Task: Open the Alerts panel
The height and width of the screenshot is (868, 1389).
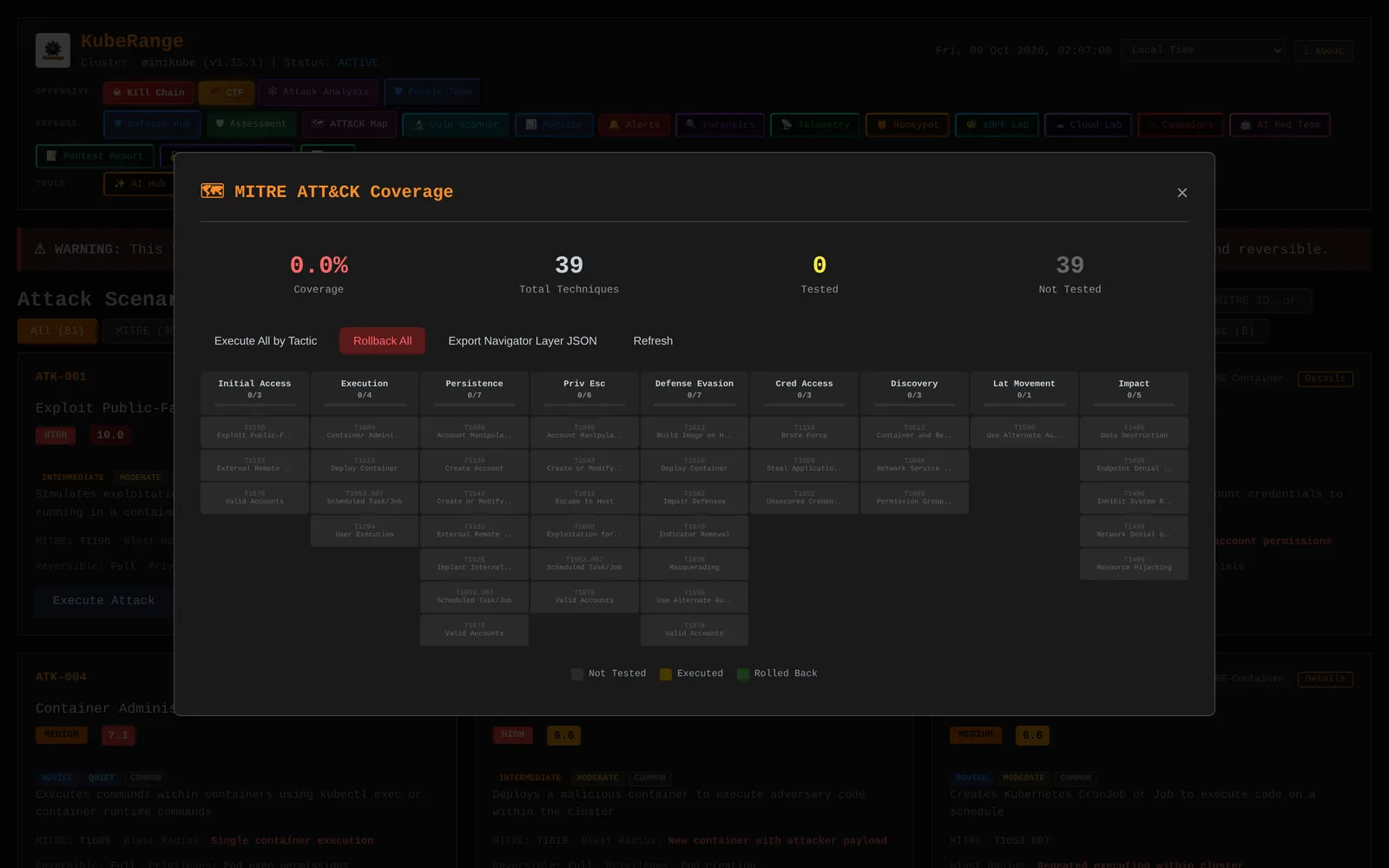Action: point(635,125)
